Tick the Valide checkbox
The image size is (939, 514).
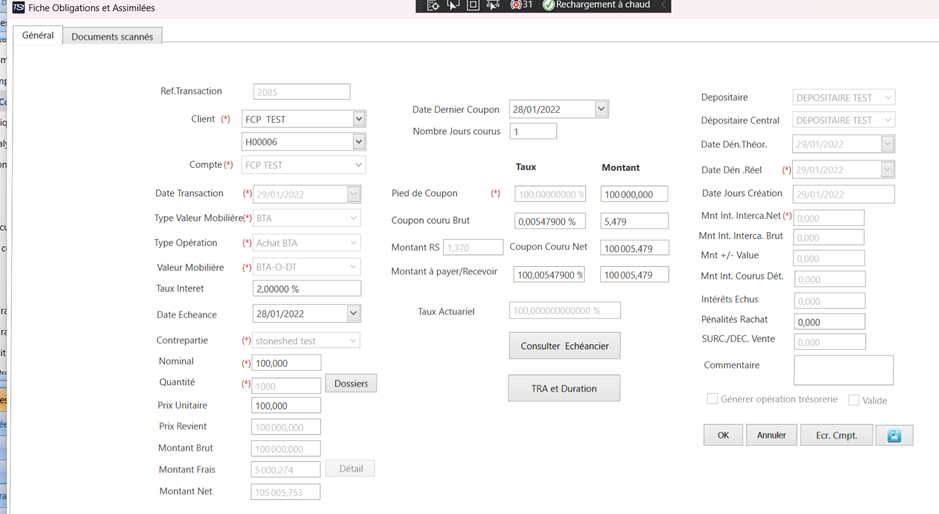click(x=854, y=400)
